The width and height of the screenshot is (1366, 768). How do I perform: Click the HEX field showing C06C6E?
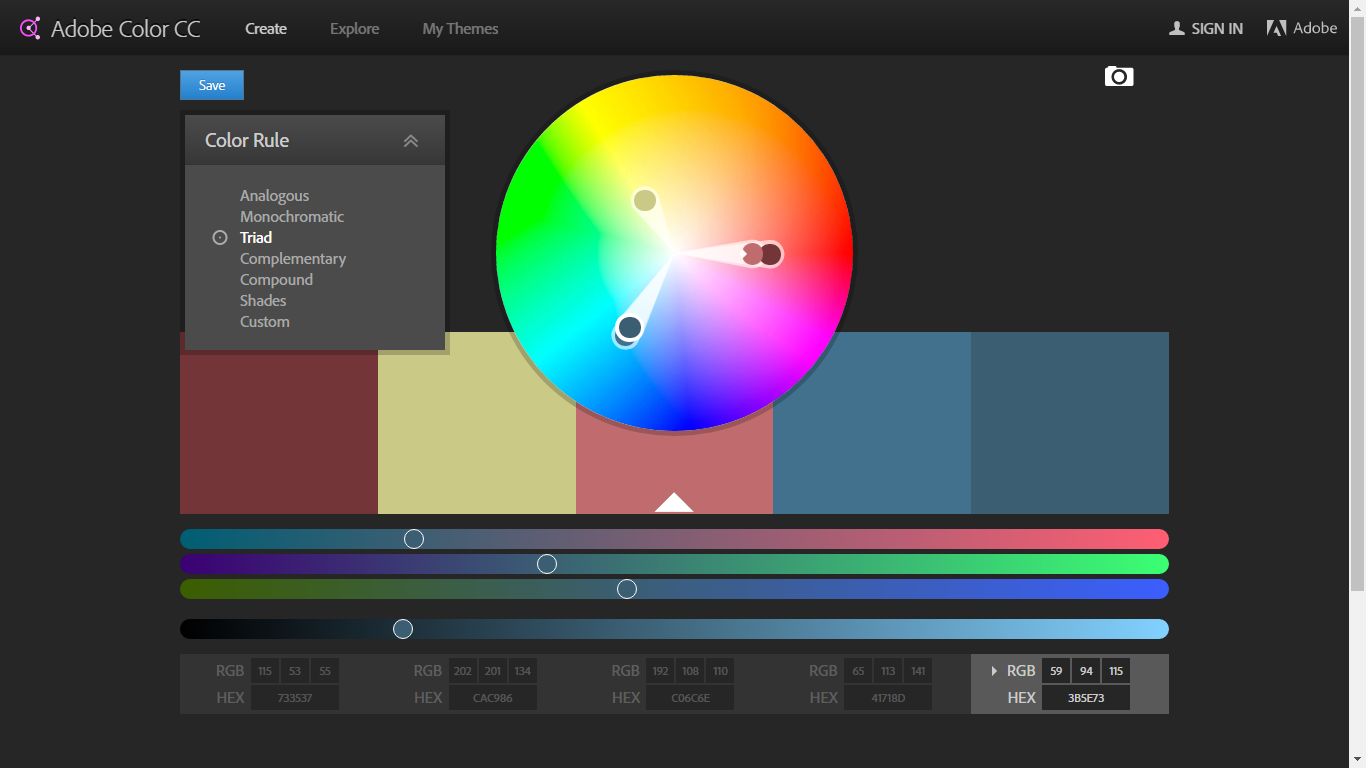pos(690,698)
